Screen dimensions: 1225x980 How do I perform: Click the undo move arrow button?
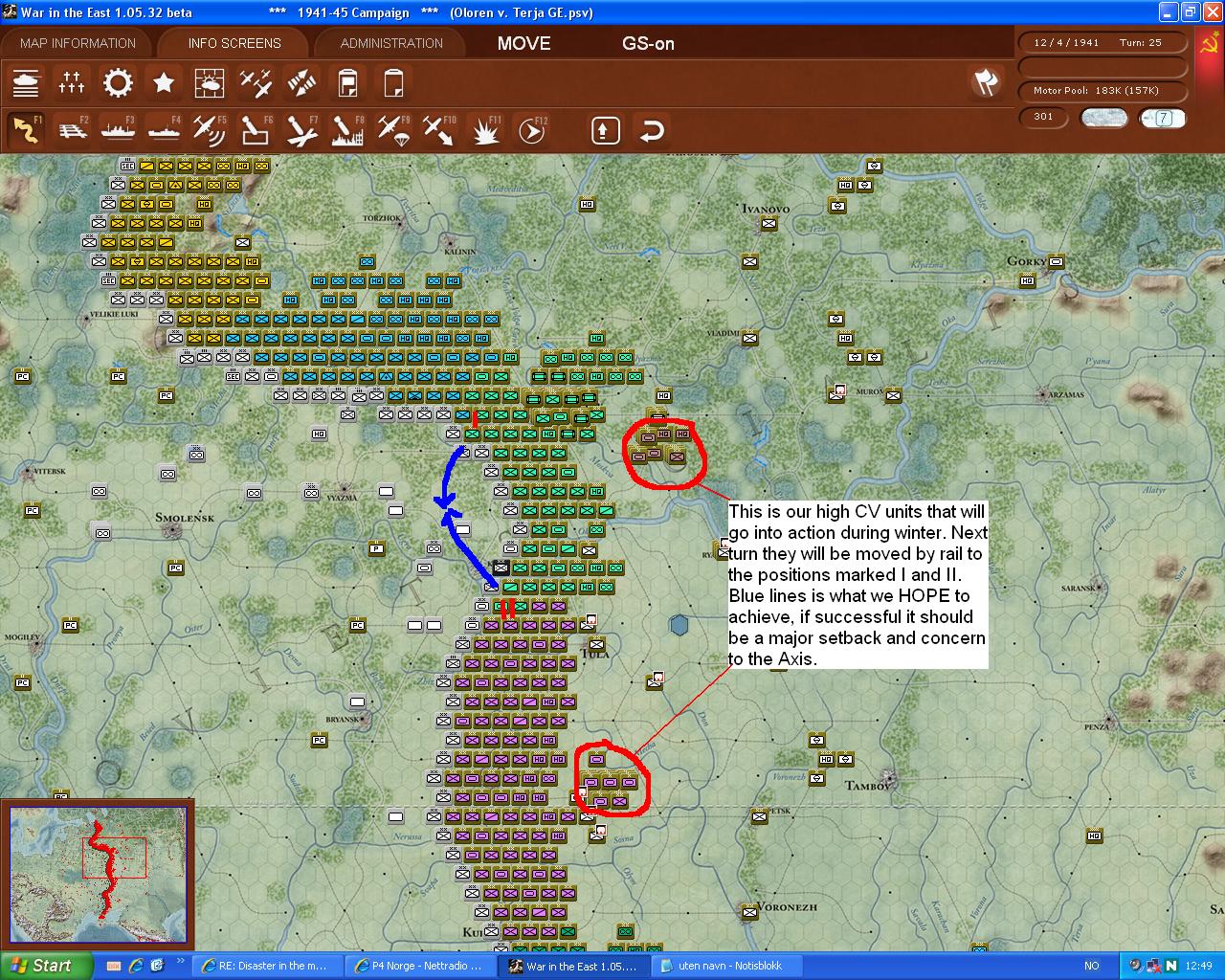pos(652,130)
